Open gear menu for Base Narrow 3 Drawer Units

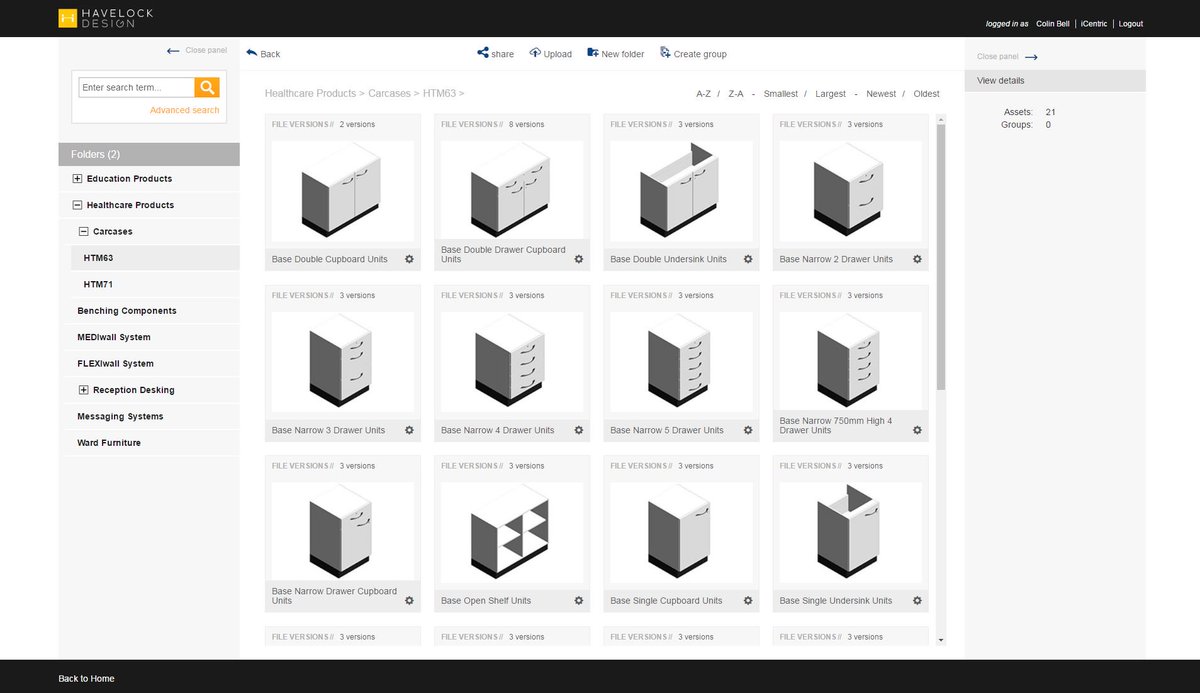[409, 430]
